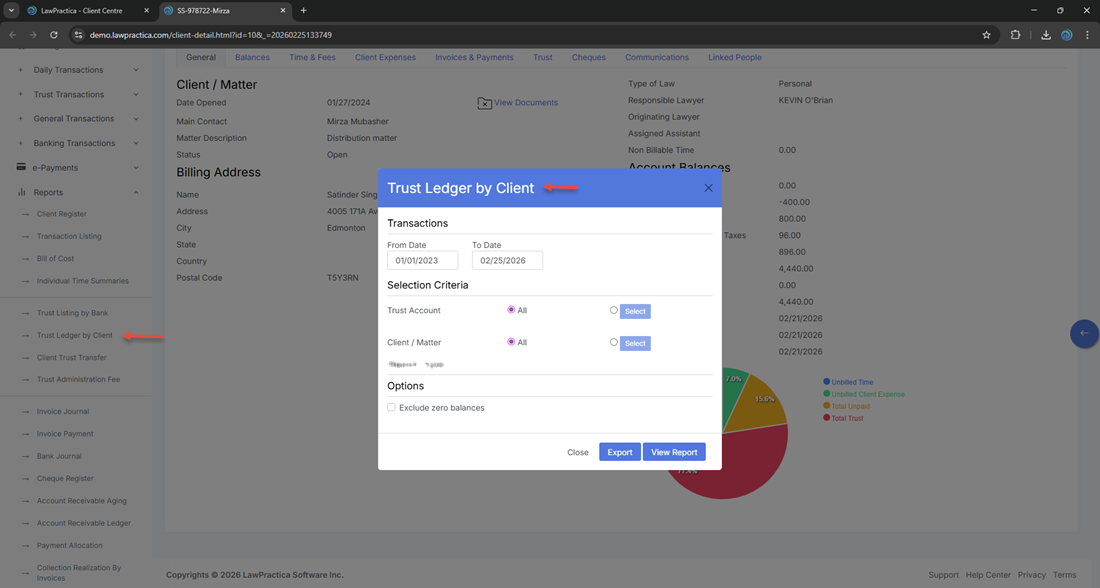Image resolution: width=1100 pixels, height=588 pixels.
Task: Choose Client / Matter 'Select' radio option
Action: click(x=614, y=342)
